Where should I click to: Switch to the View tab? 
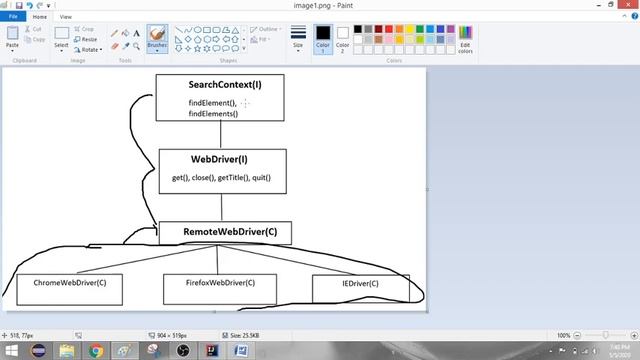pyautogui.click(x=65, y=17)
